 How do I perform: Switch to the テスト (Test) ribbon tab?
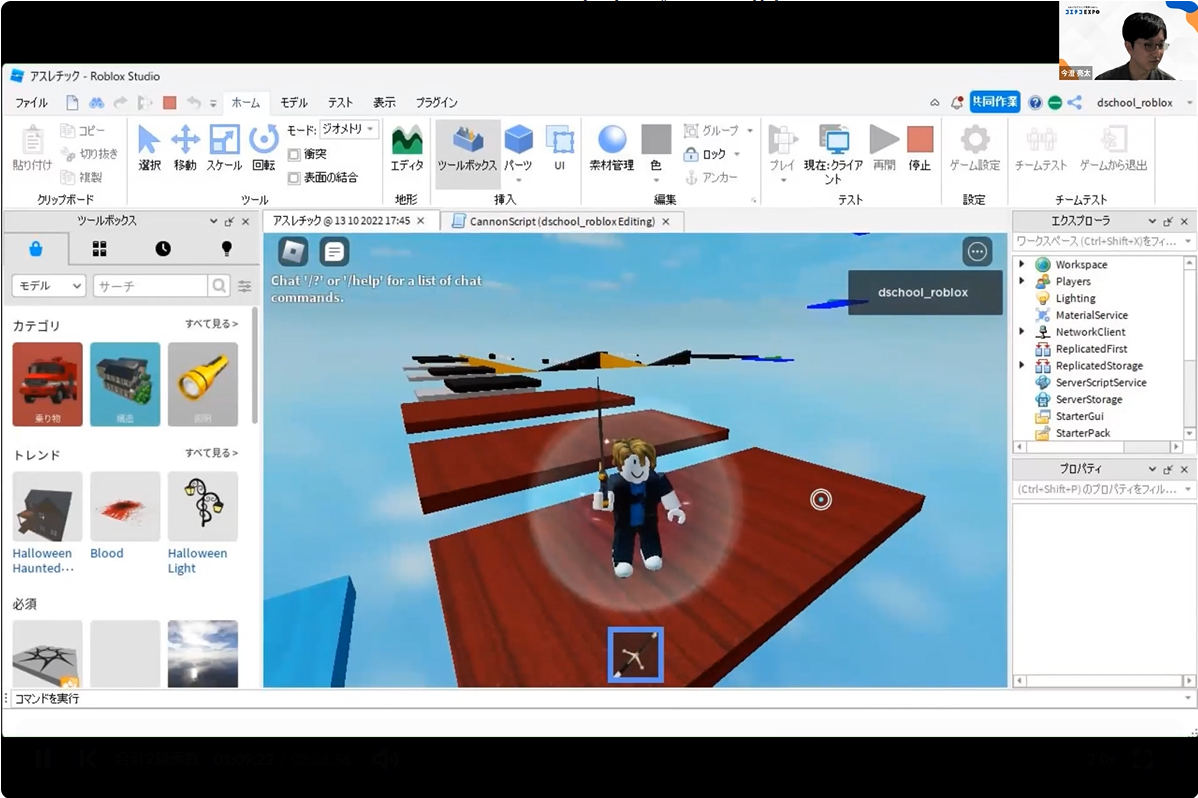coord(340,102)
